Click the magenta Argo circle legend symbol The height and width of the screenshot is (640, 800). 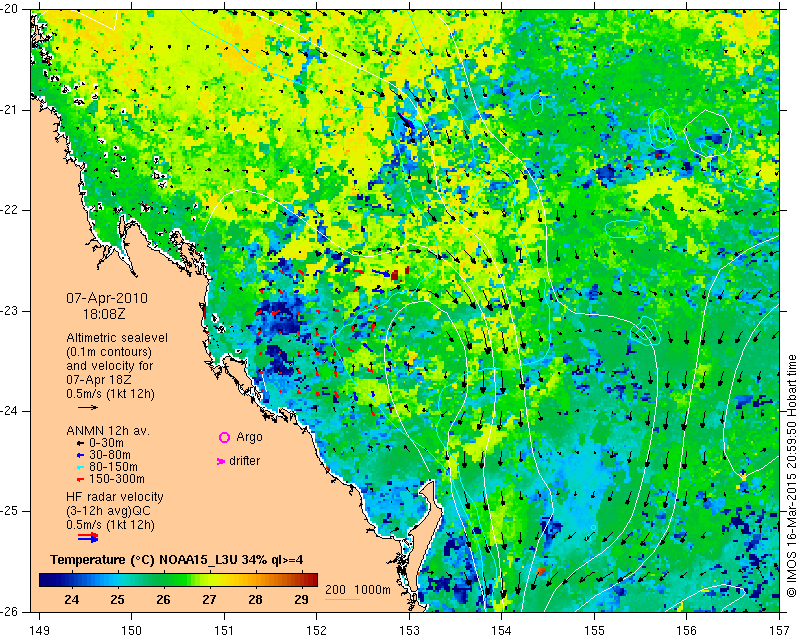224,437
